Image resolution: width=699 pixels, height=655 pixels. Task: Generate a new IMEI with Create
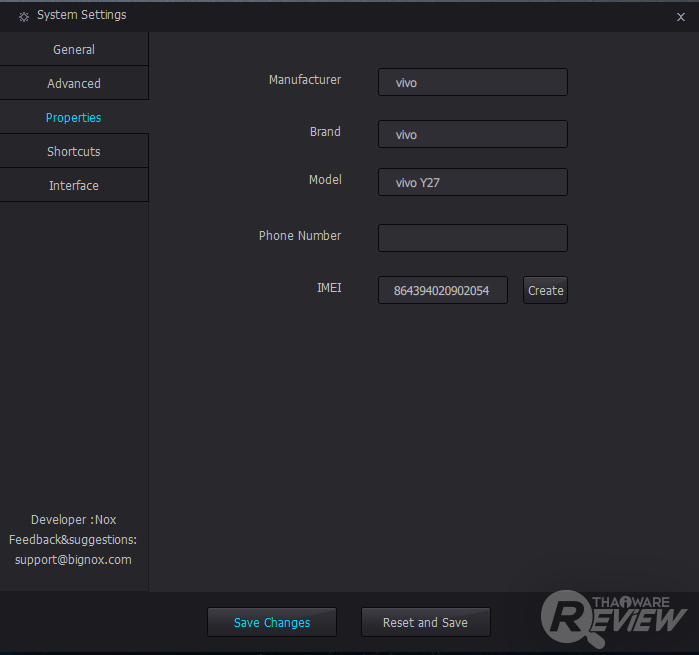point(545,290)
